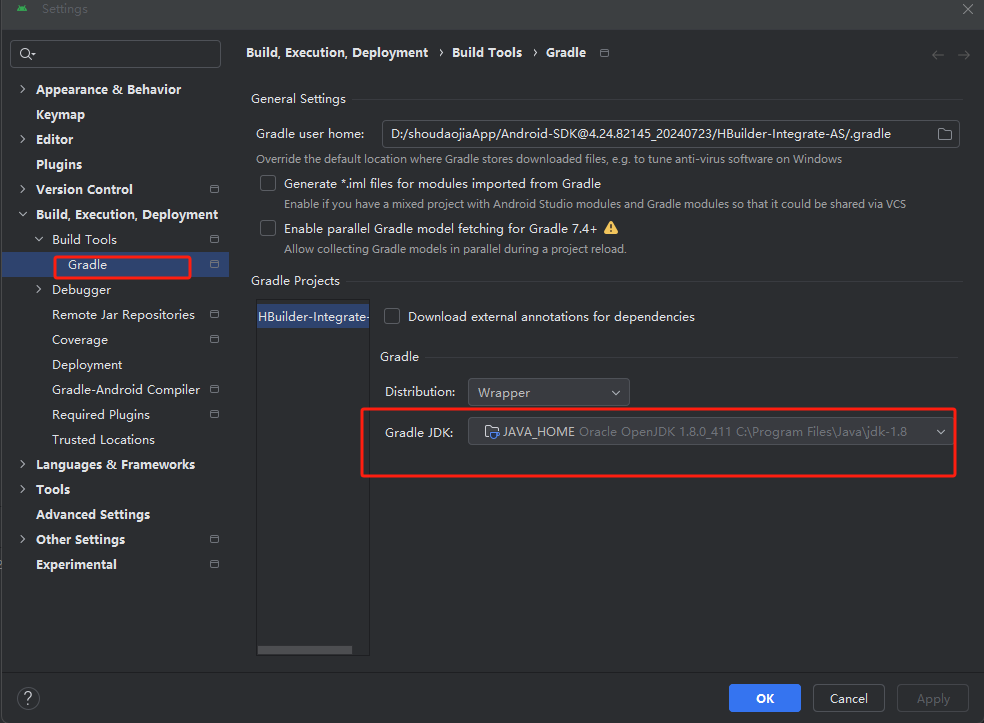The width and height of the screenshot is (984, 723).
Task: Click the search magnifier icon in settings
Action: [26, 54]
